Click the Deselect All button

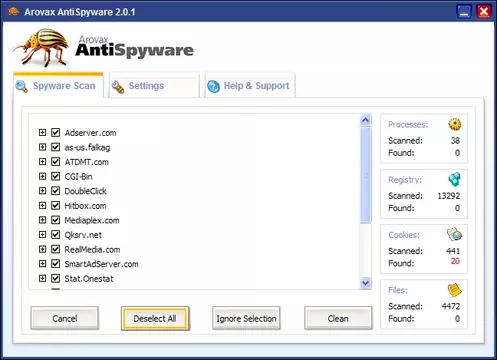click(x=155, y=318)
